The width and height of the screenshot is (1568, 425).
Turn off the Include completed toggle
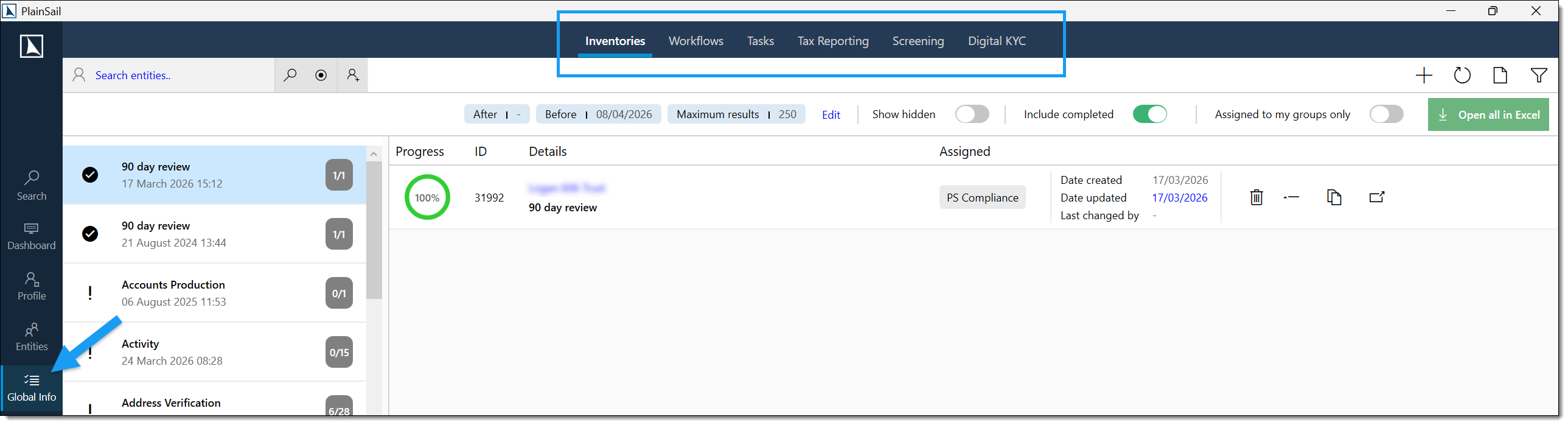(x=1149, y=114)
